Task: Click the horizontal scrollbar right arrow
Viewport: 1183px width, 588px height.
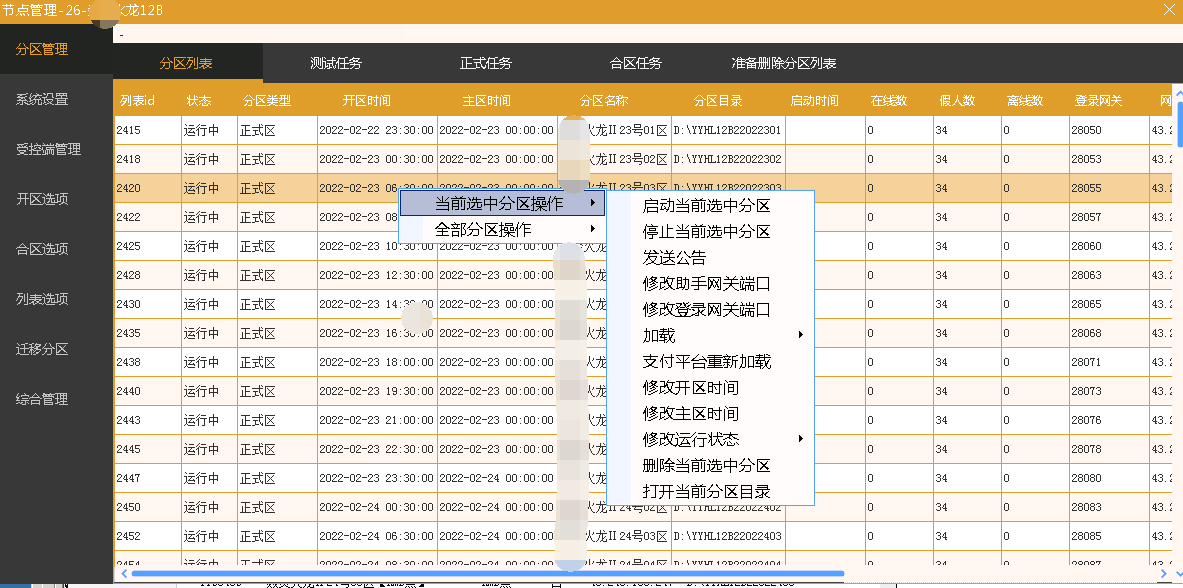Action: (x=1162, y=574)
